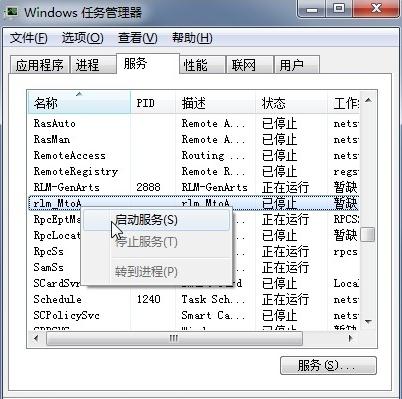402x399 pixels.
Task: Click the horizontal scrollbar right arrow
Action: (x=350, y=338)
